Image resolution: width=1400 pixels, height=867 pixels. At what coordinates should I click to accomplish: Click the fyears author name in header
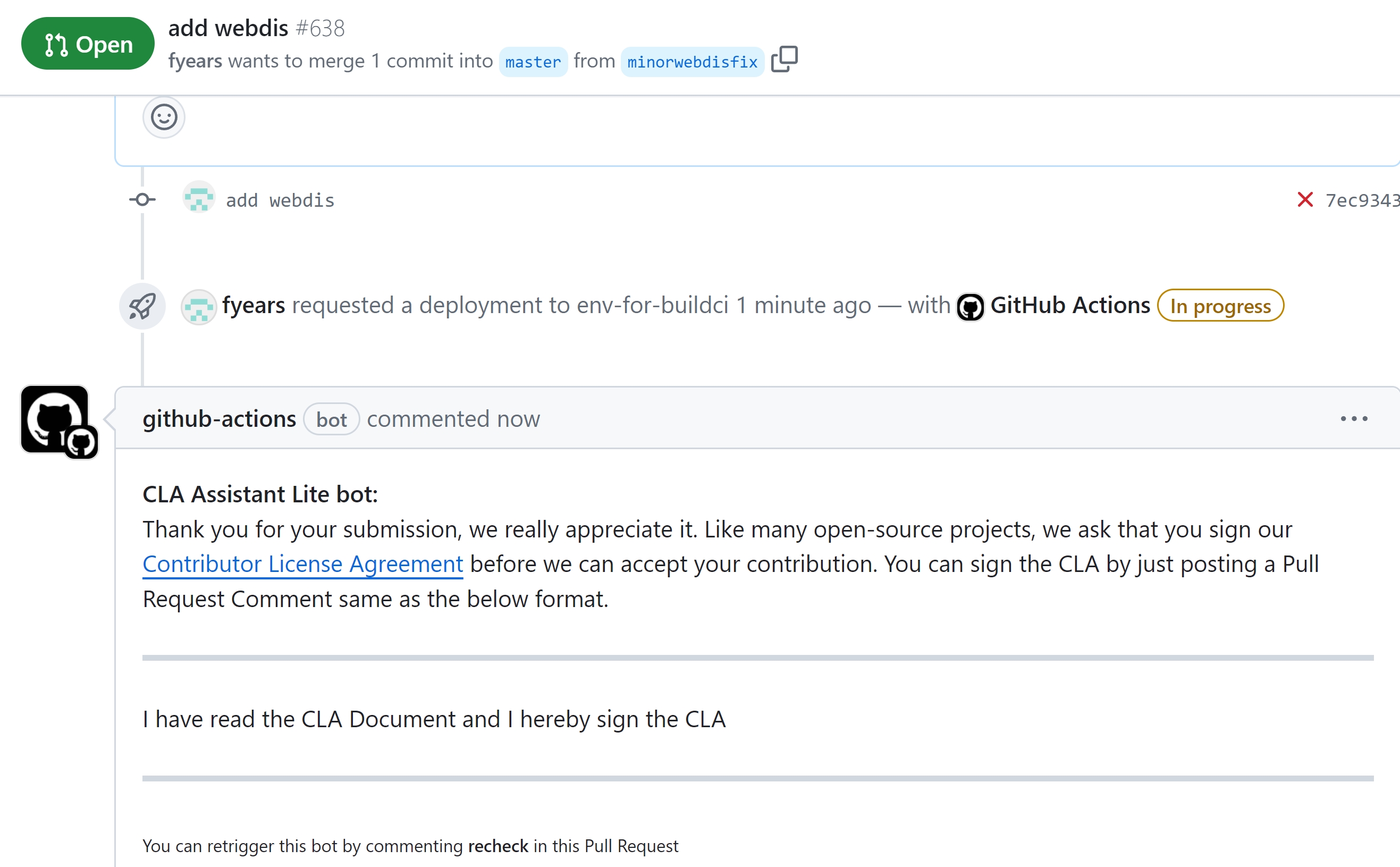point(196,61)
